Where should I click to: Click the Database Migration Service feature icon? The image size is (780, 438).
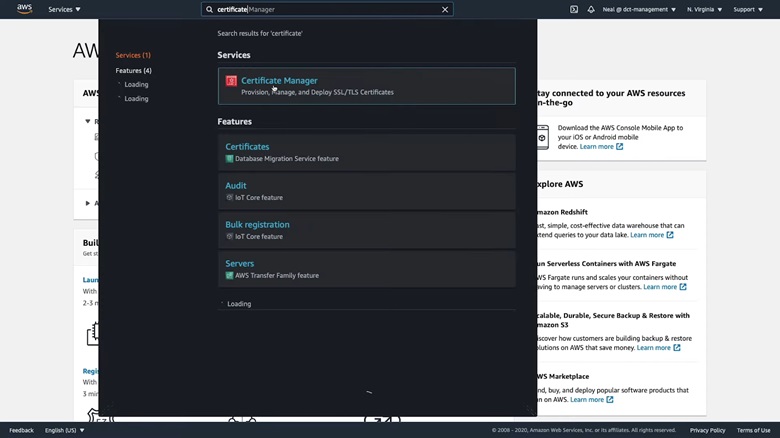pos(229,159)
